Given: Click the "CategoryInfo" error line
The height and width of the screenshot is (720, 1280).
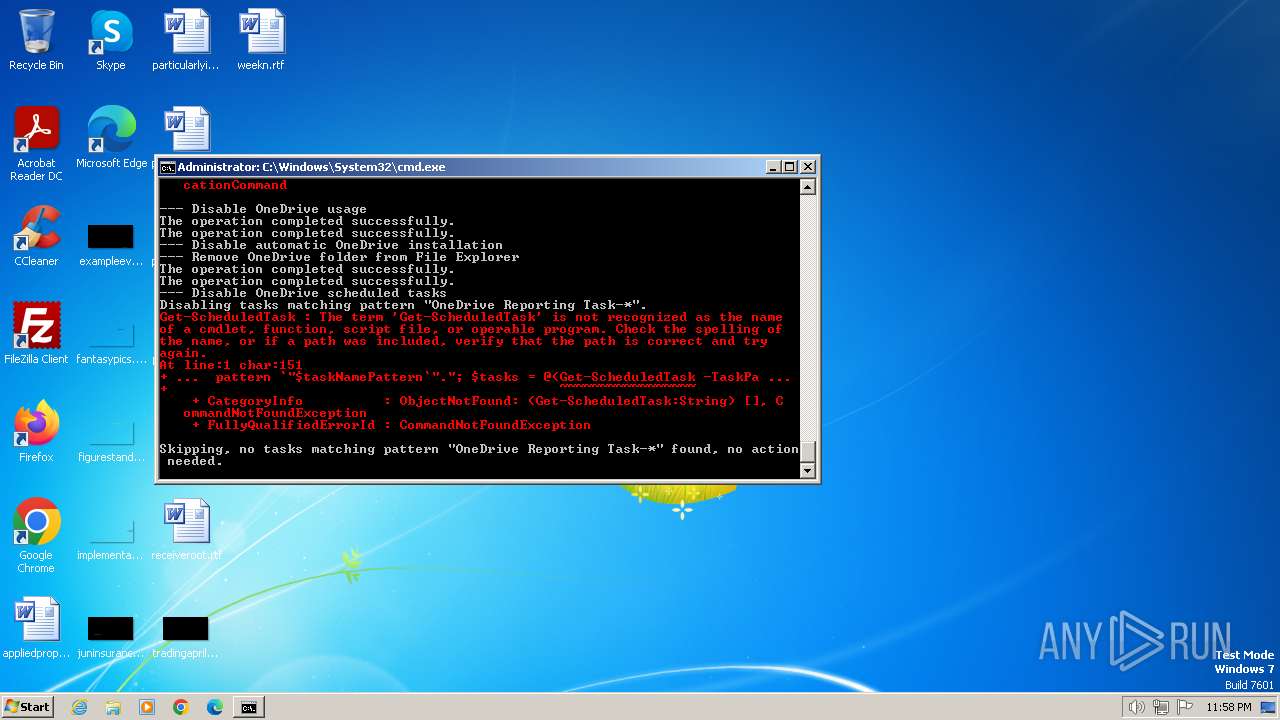Looking at the screenshot, I should tap(487, 401).
